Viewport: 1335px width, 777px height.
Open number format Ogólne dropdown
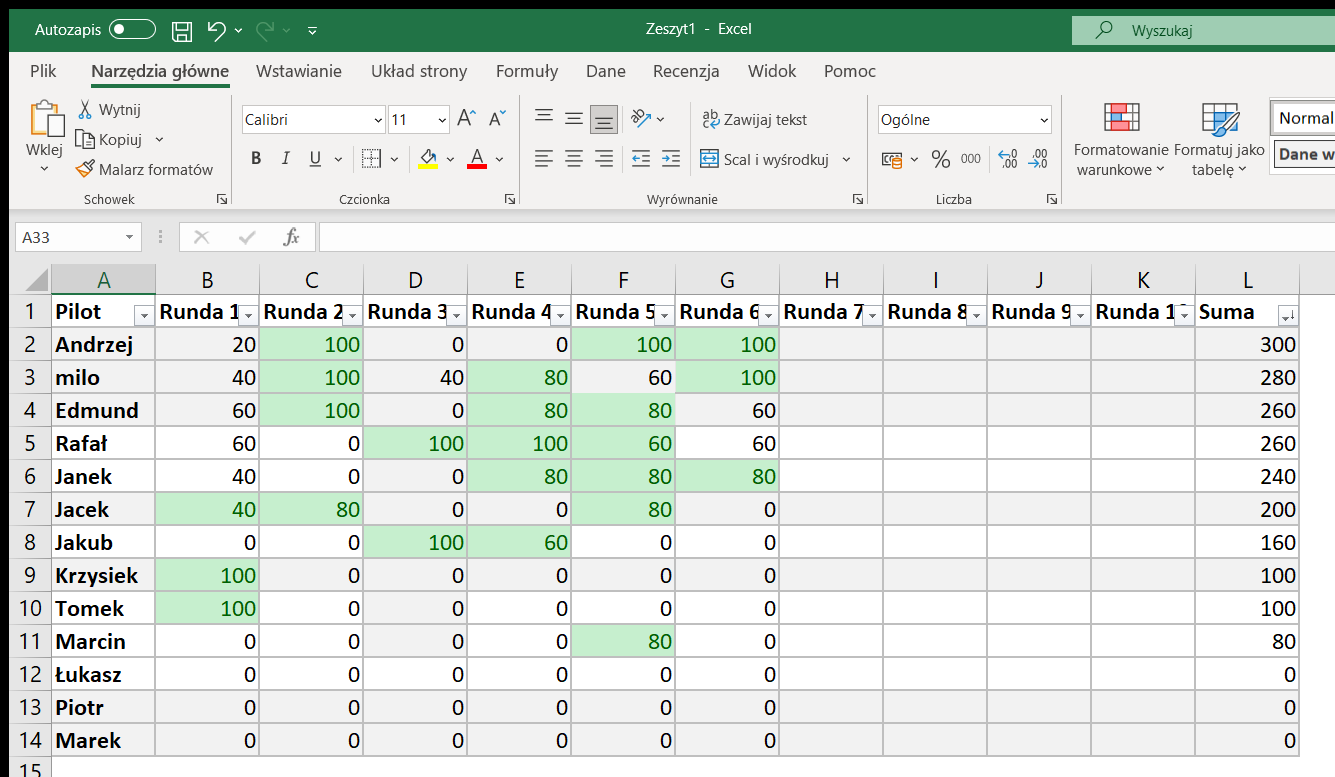tap(1044, 120)
